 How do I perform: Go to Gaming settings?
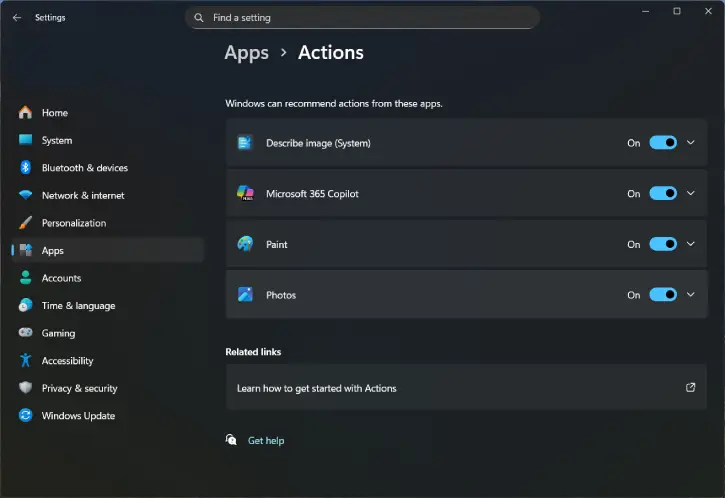click(x=108, y=333)
